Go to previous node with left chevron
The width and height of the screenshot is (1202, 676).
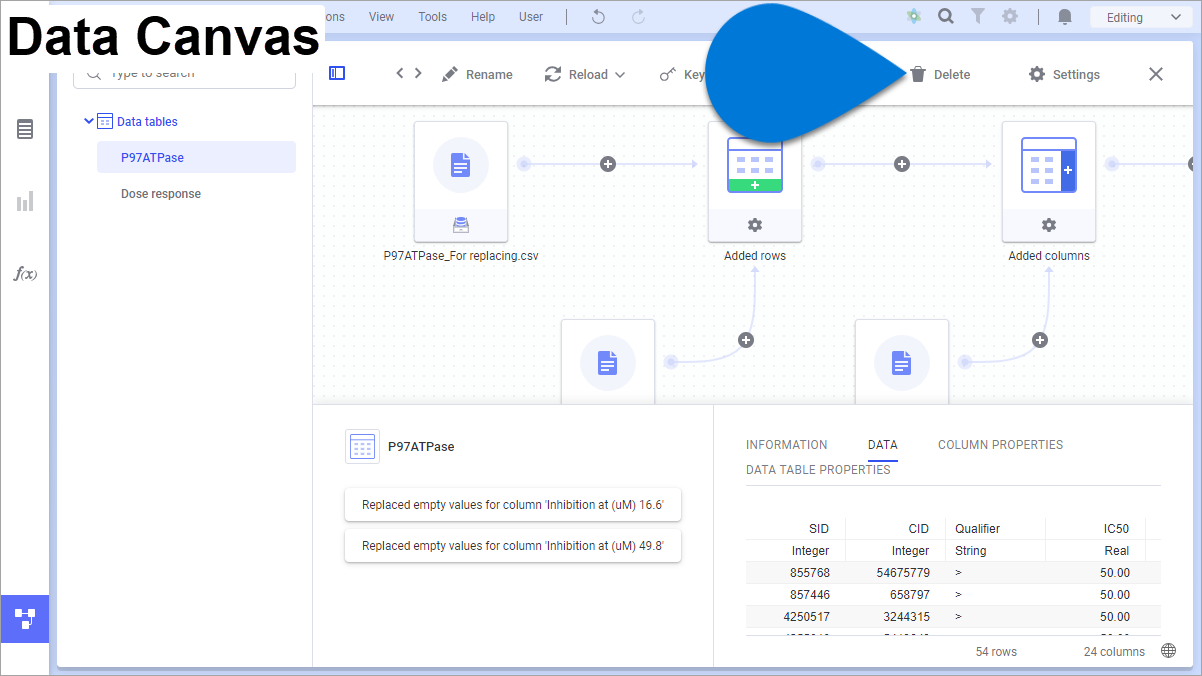[400, 73]
